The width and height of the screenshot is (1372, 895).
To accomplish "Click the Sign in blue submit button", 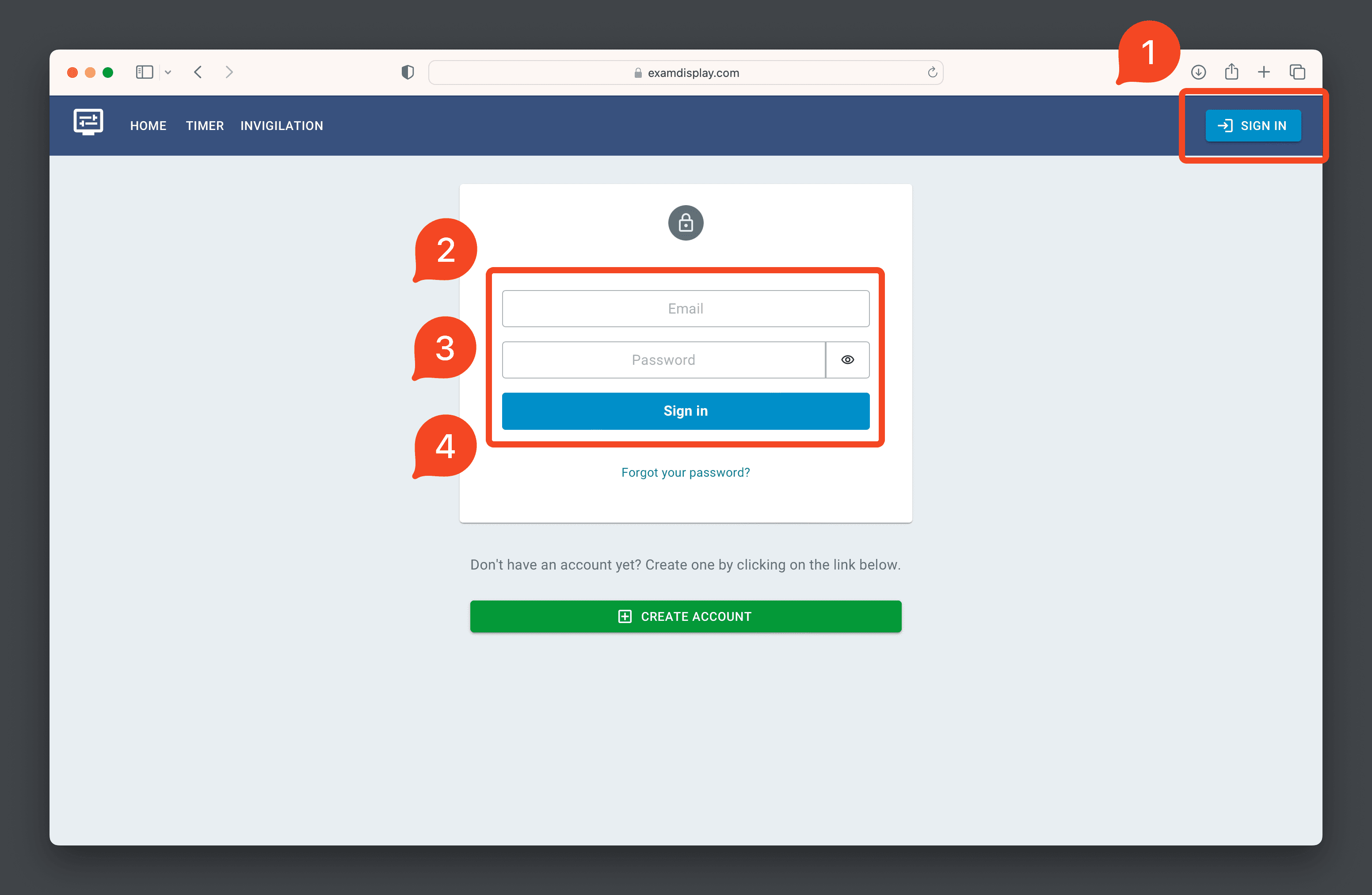I will [x=686, y=411].
